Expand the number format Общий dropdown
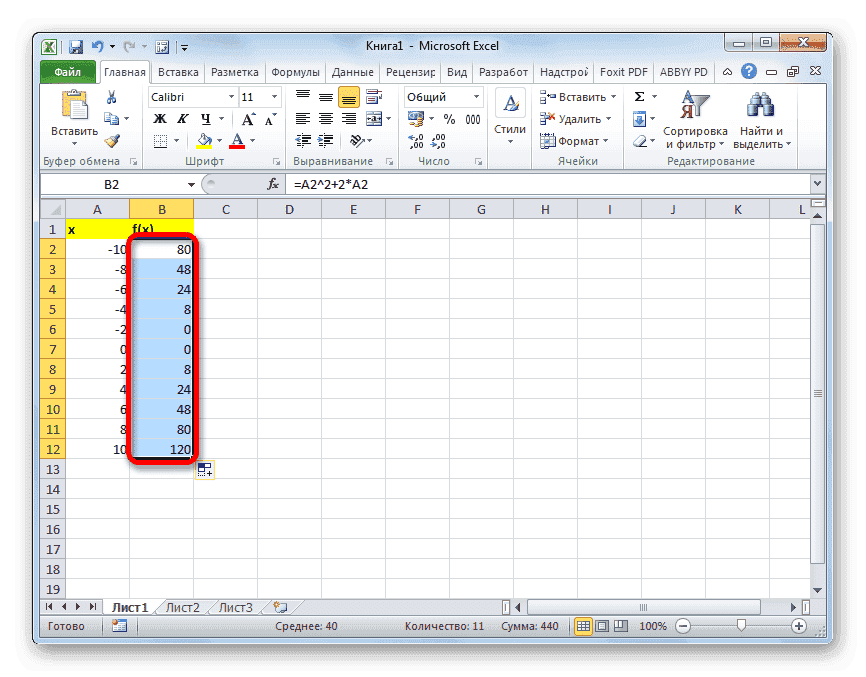The image size is (866, 677). [475, 97]
